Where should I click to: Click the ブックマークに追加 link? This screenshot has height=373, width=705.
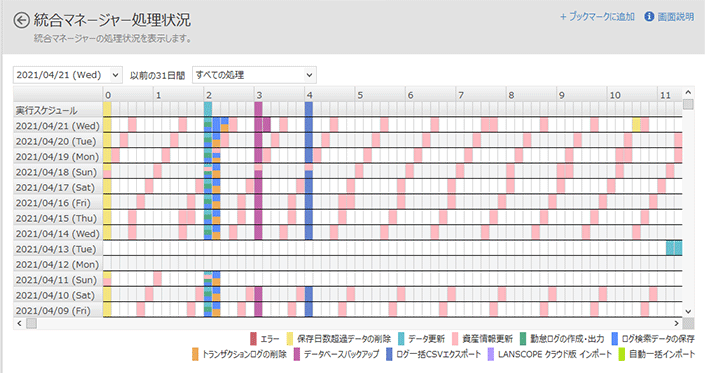click(x=602, y=17)
